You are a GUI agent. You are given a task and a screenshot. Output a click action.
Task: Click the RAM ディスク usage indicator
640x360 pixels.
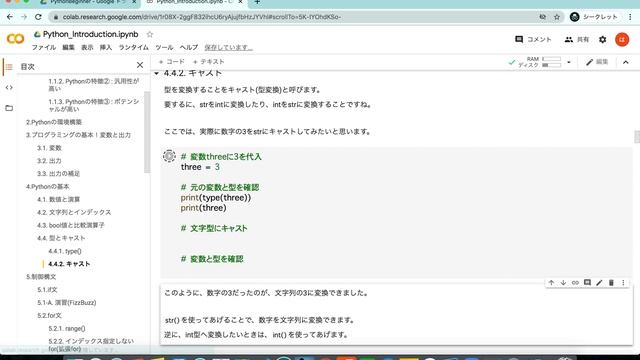click(x=540, y=62)
